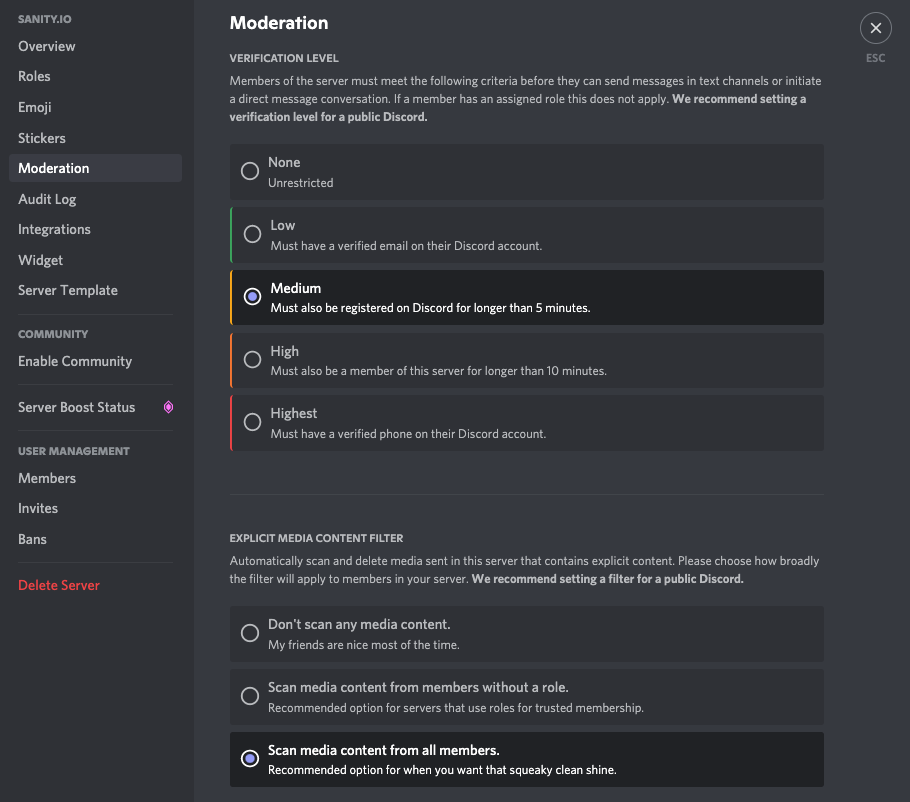Enable the Low verification level
This screenshot has width=910, height=802.
coord(251,234)
